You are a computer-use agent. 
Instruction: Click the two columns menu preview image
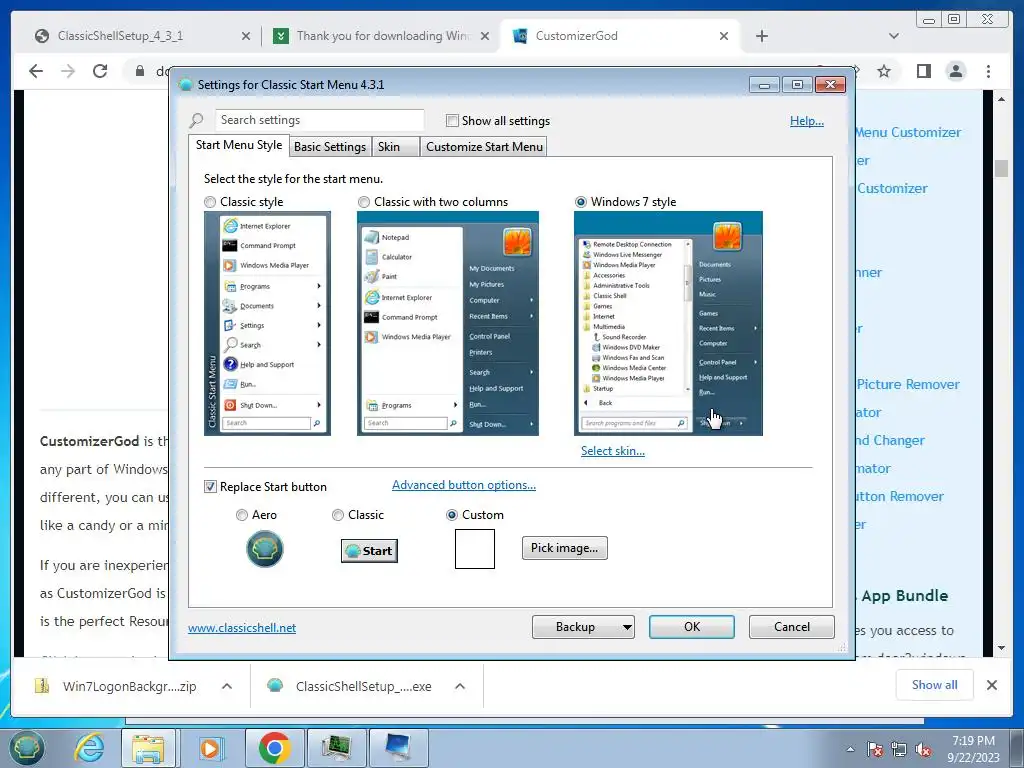coord(448,323)
